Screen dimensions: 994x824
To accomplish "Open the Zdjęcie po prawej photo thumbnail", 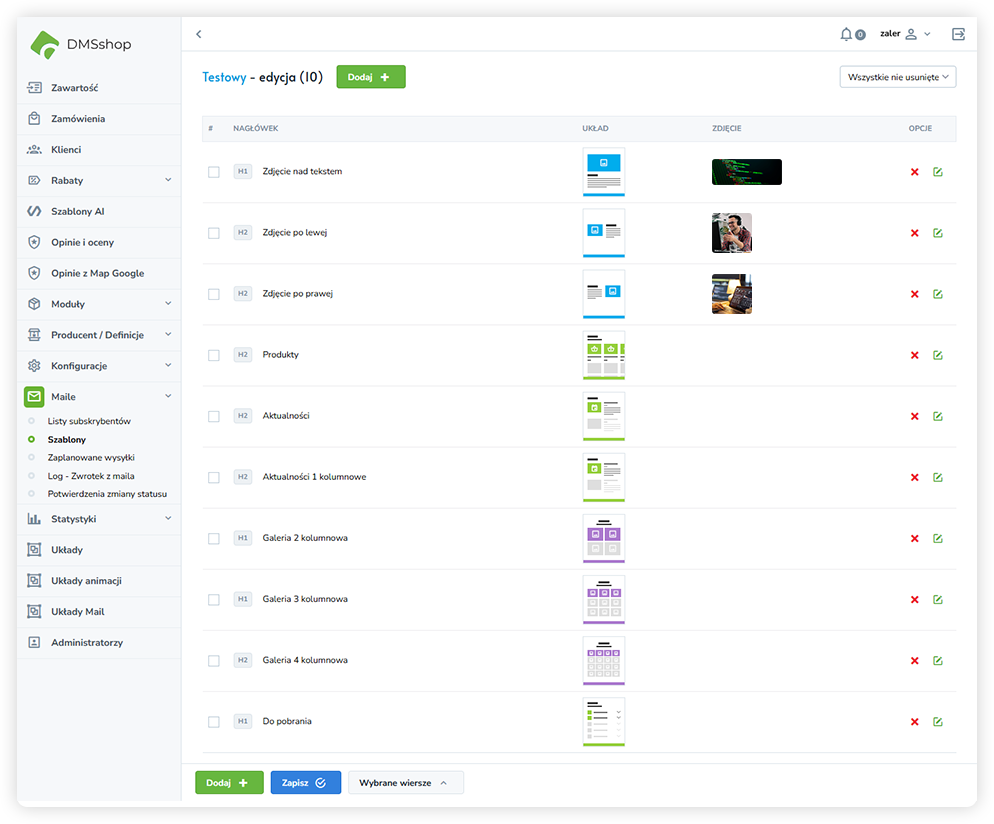I will pyautogui.click(x=731, y=294).
